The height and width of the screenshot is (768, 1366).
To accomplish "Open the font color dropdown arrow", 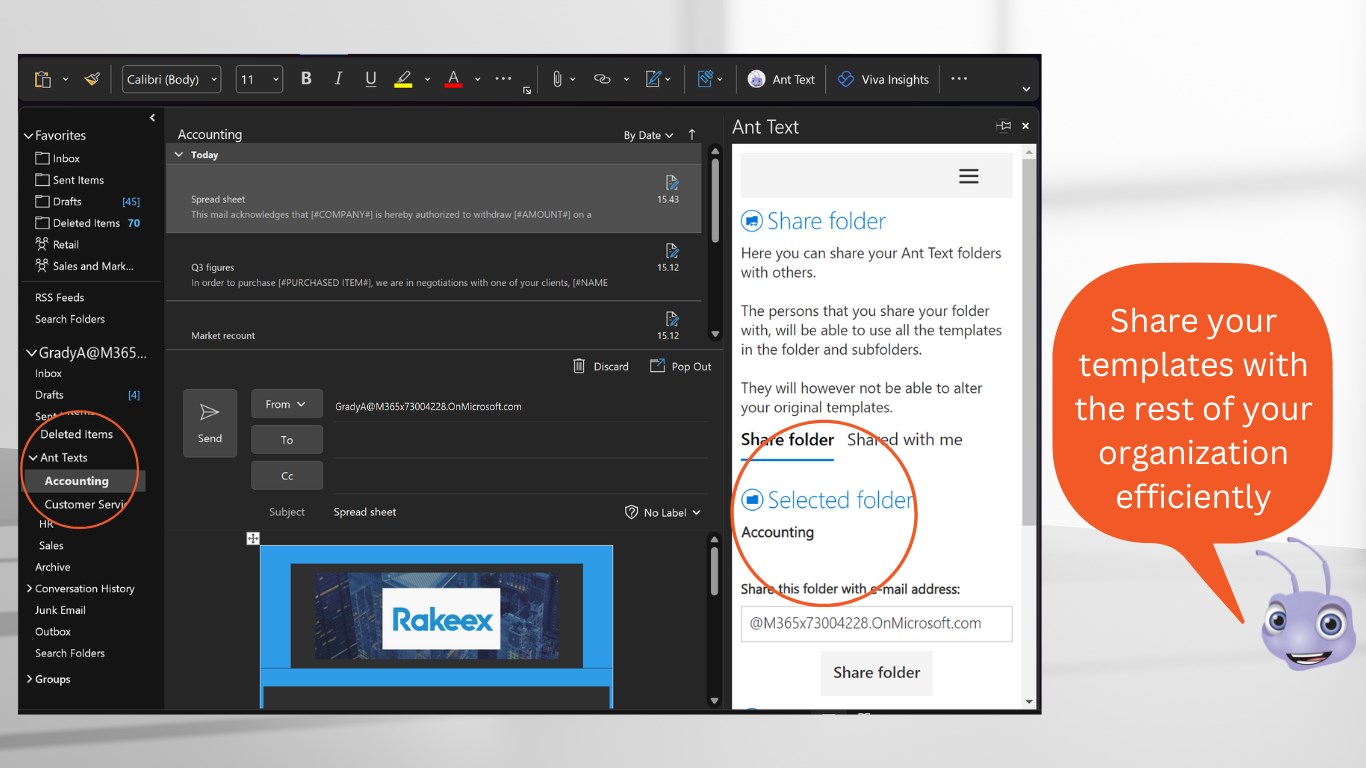I will 477,79.
